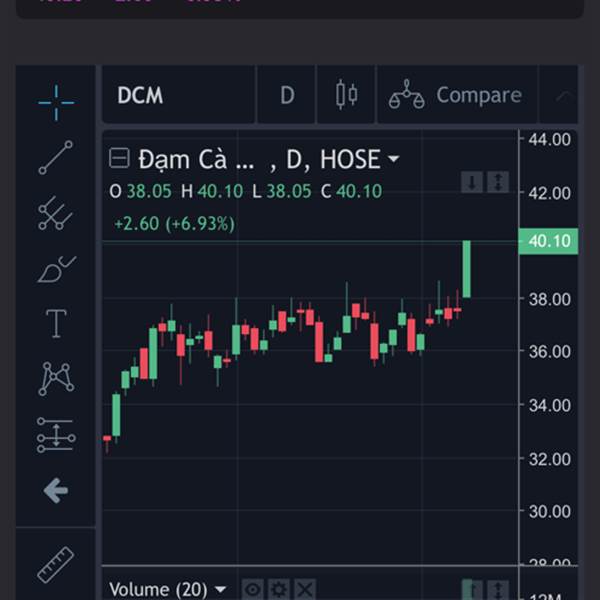
Task: Click the 38.00 price axis label
Action: pos(549,299)
